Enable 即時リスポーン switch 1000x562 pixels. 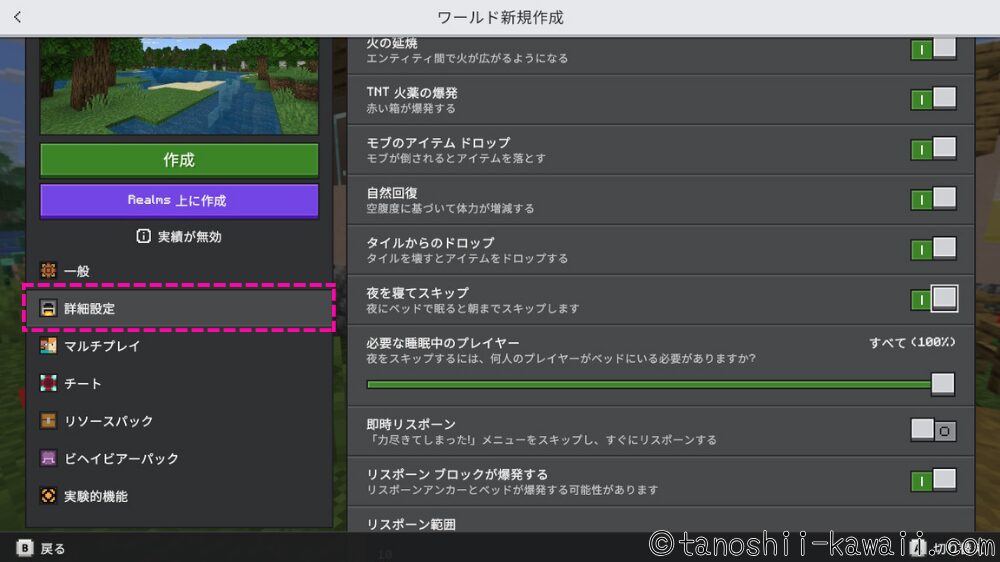934,431
